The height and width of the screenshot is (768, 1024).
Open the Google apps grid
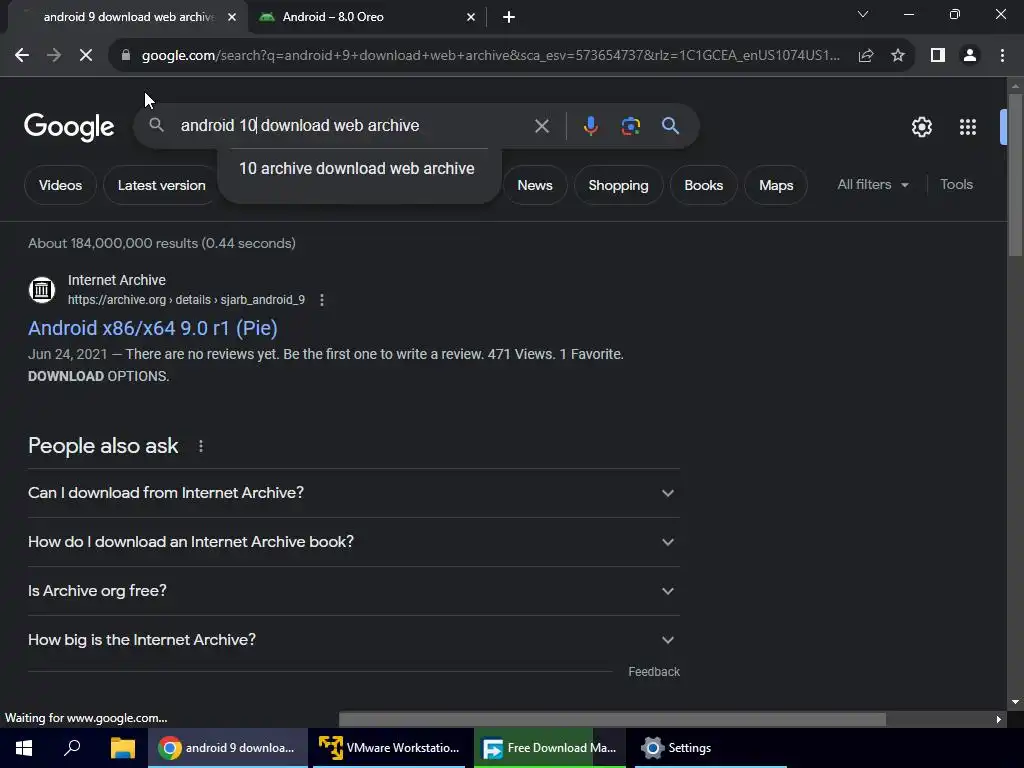(x=968, y=127)
